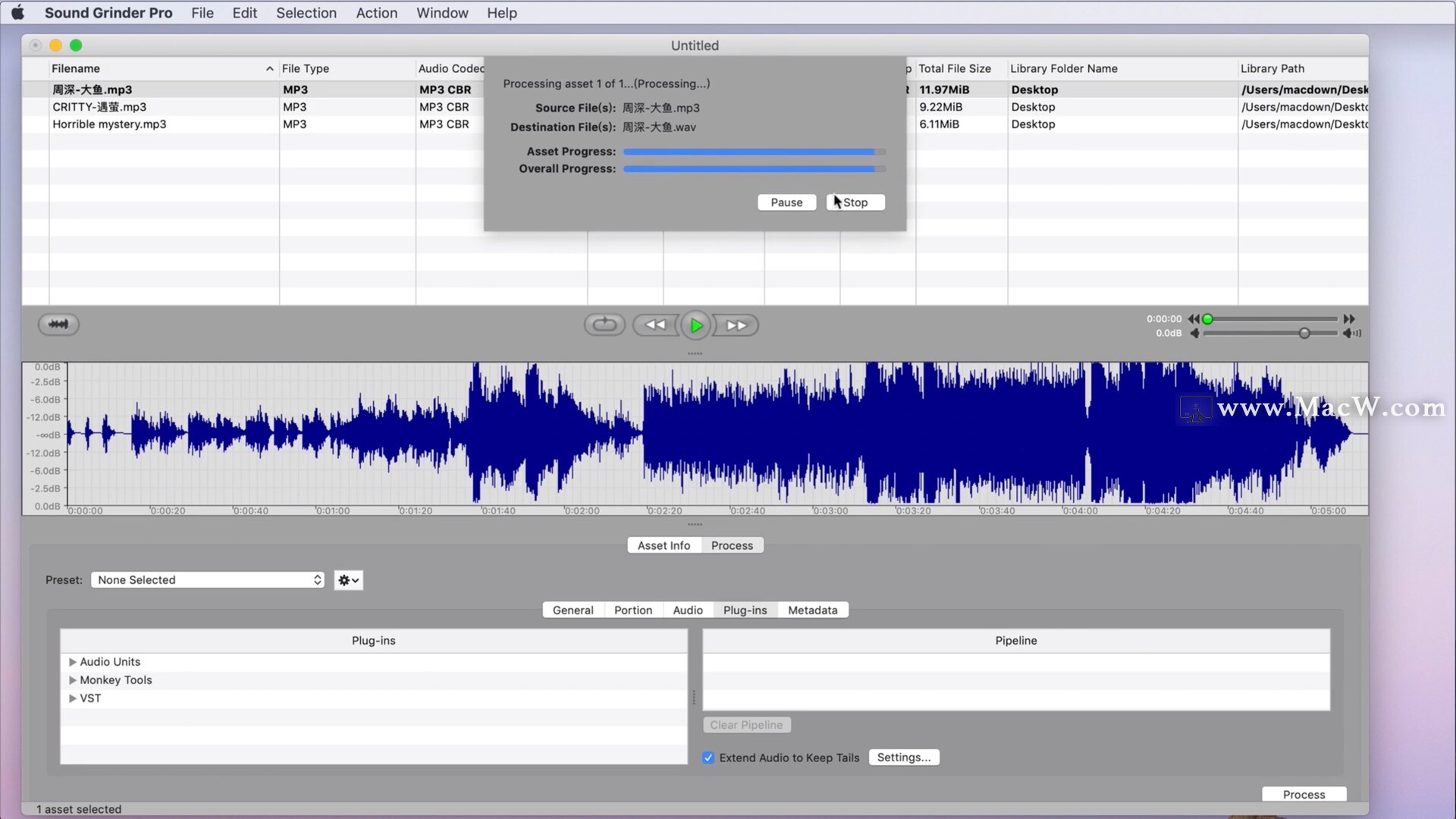This screenshot has height=819, width=1456.
Task: Expand the Monkey Tools group
Action: tap(73, 679)
